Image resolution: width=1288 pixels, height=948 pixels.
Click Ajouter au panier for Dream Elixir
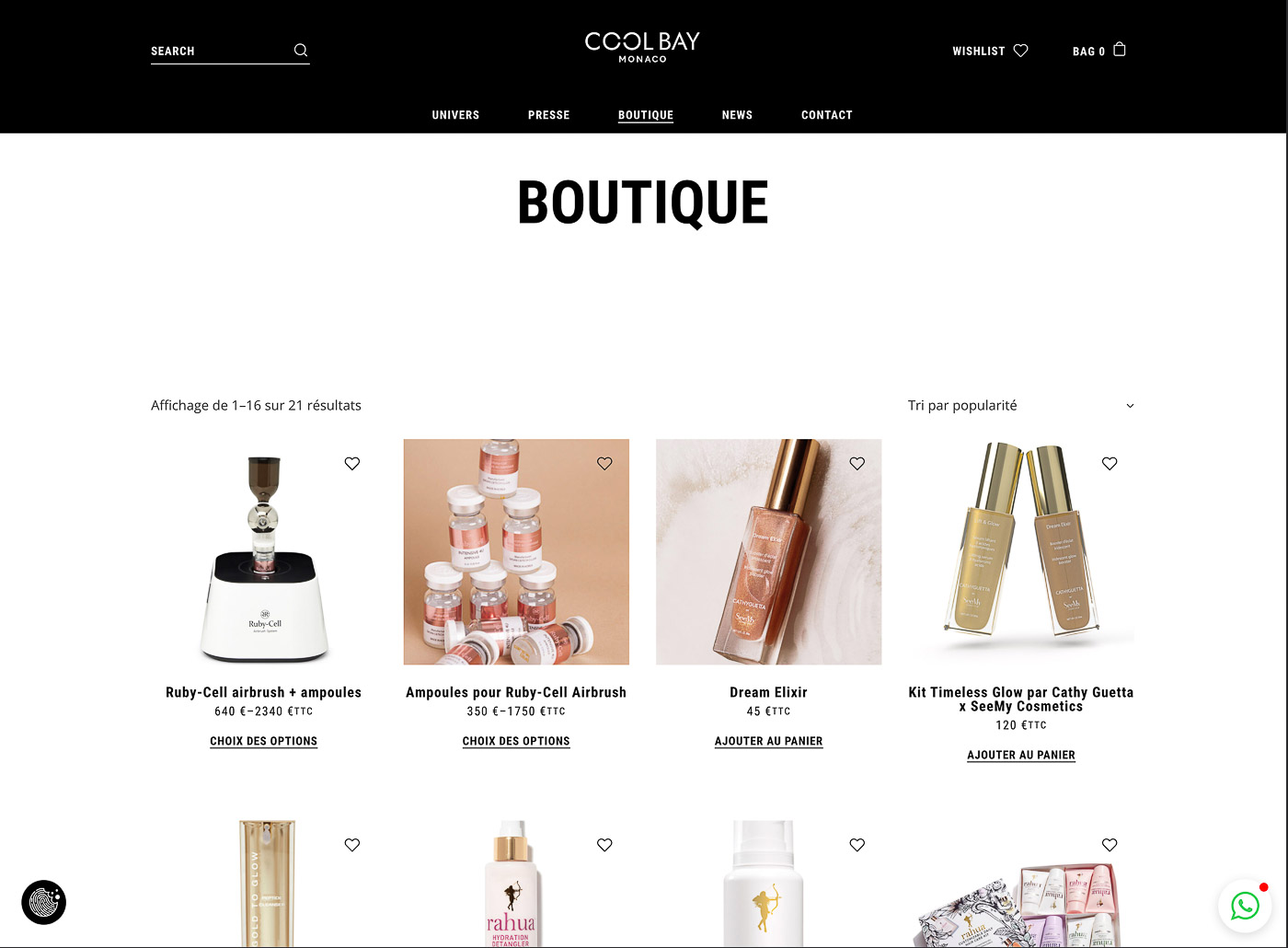pos(769,741)
